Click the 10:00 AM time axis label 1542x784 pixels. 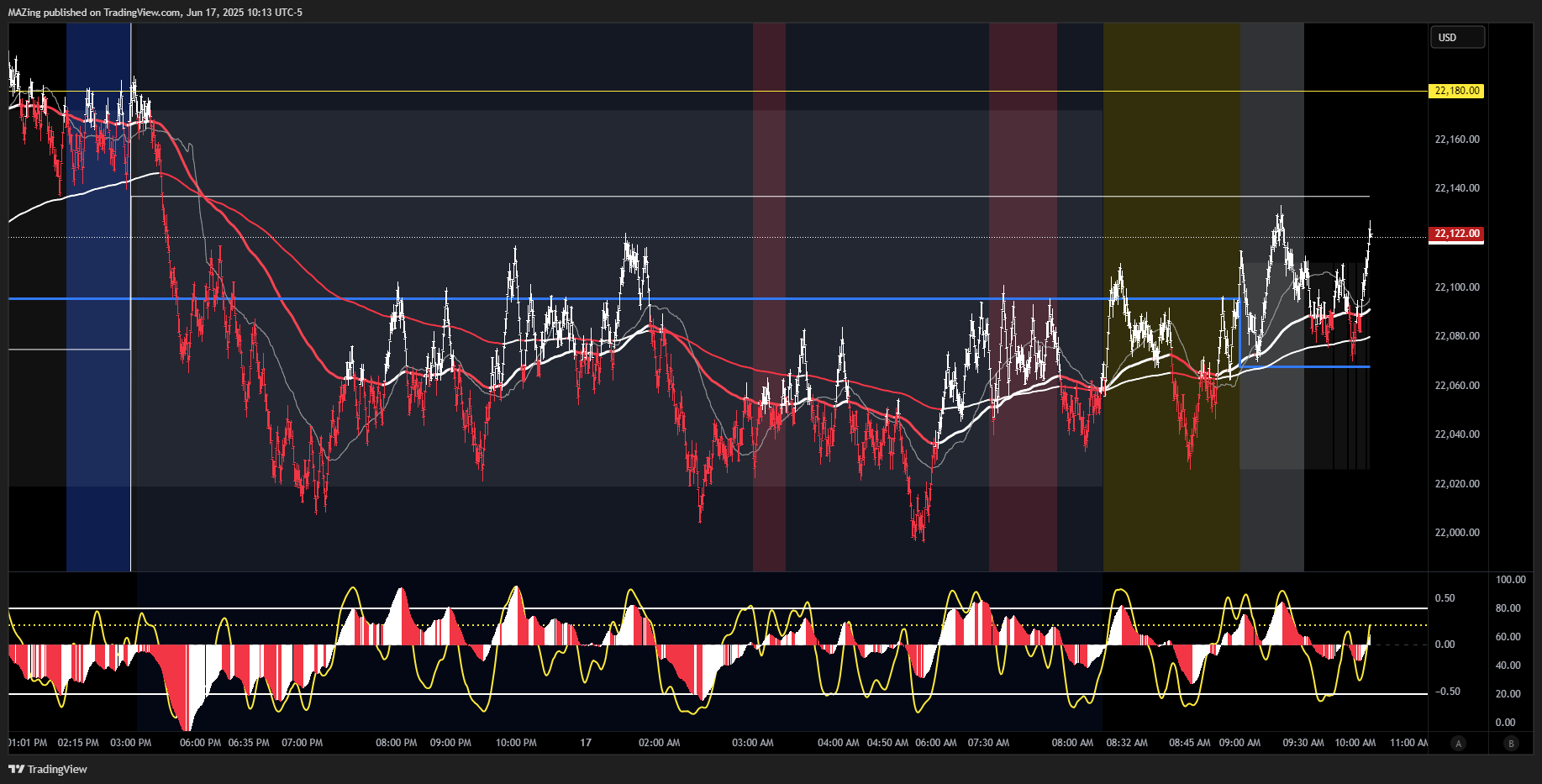[x=1355, y=743]
